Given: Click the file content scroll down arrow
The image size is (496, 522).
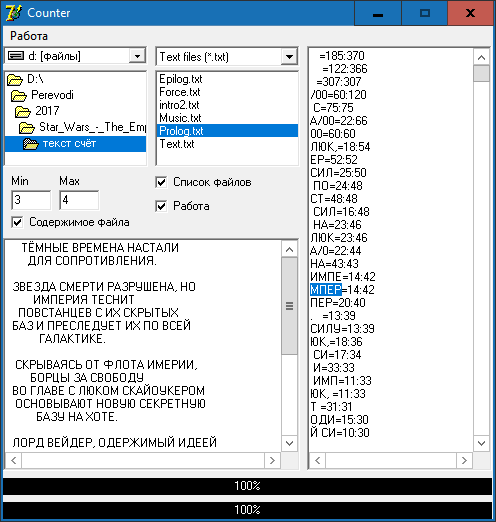Looking at the screenshot, I should (x=289, y=443).
